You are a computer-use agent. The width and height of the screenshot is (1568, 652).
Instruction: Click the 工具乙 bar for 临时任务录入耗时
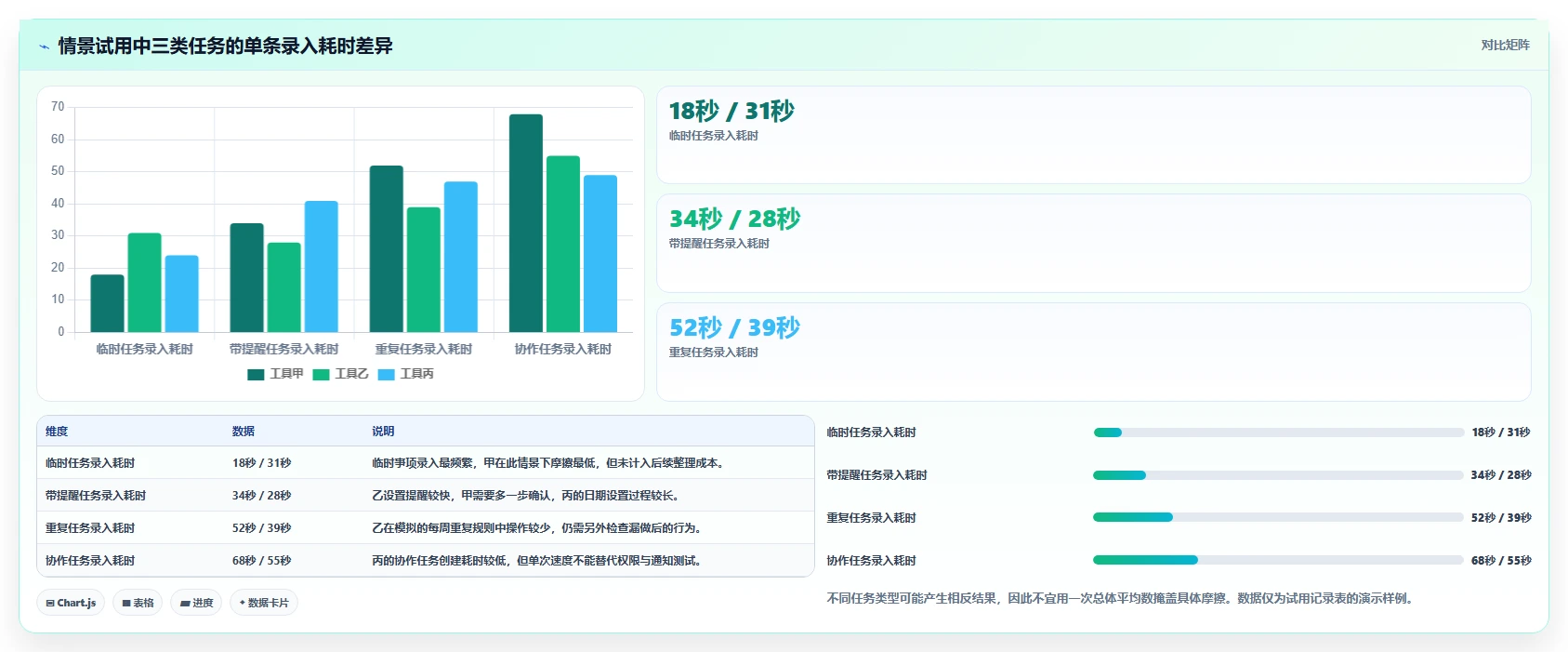pos(145,283)
